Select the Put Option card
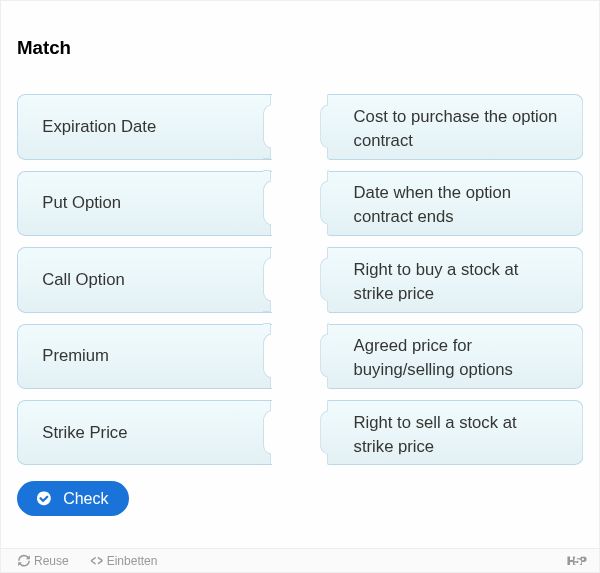The height and width of the screenshot is (573, 600). click(144, 203)
